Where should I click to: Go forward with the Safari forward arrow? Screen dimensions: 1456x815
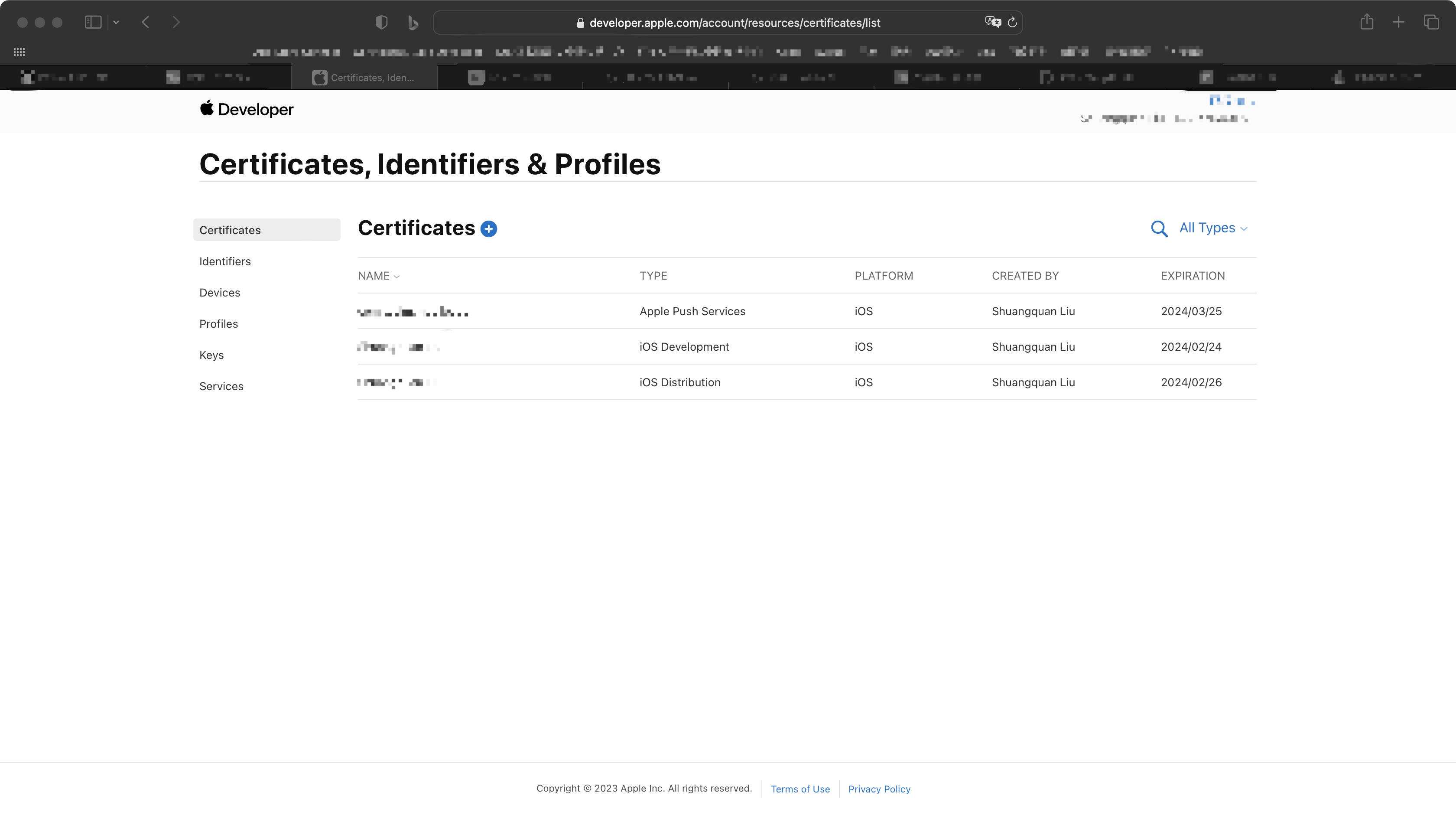(176, 22)
